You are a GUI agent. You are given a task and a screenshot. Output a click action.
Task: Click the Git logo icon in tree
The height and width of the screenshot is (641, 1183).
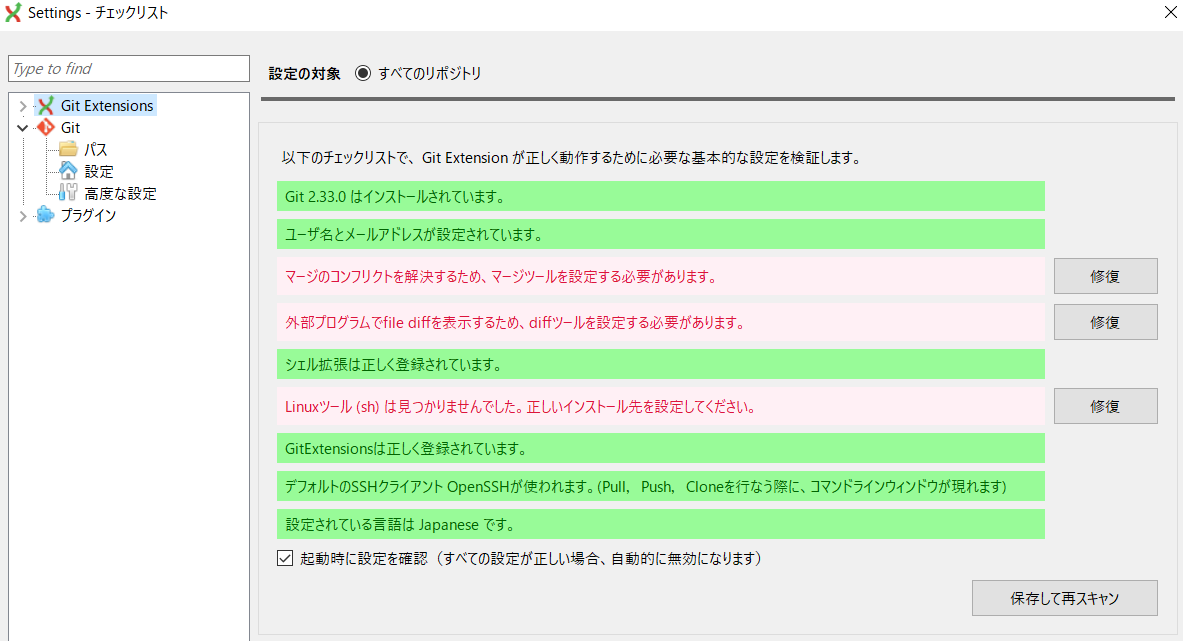pos(45,128)
